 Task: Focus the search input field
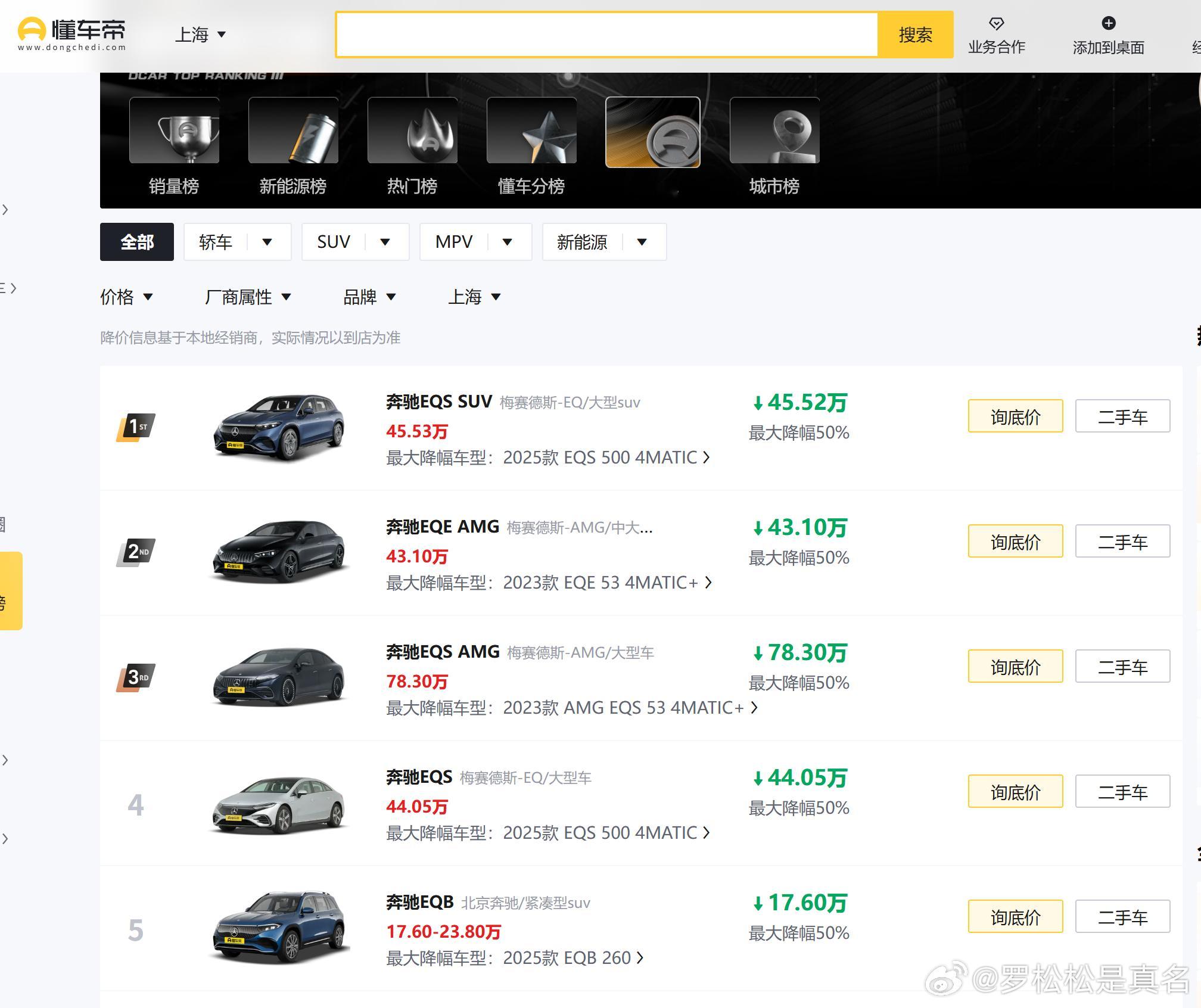[606, 35]
